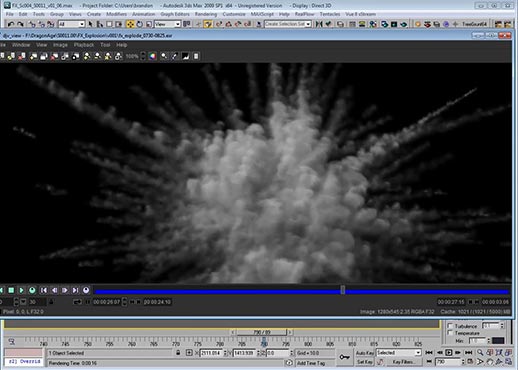Click the blue playback timeline slider handle
The width and height of the screenshot is (518, 370).
click(343, 290)
